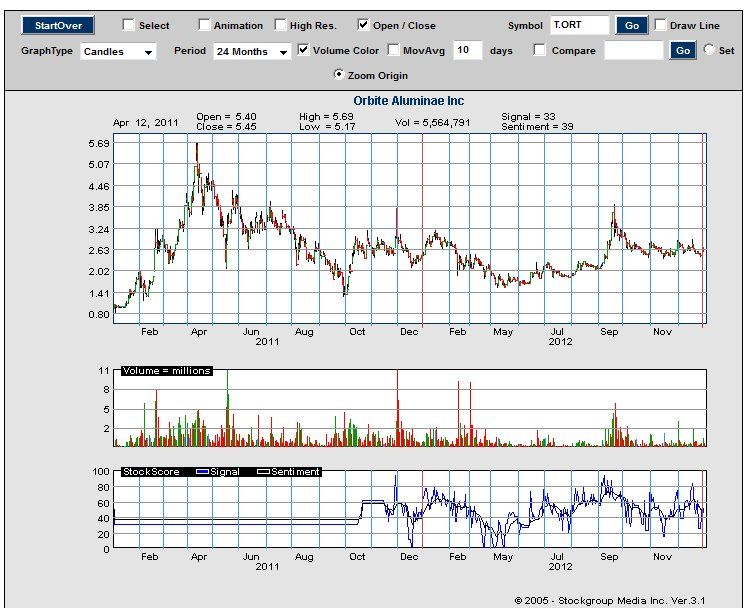Click the Orbite Aluminae Inc chart title
Screen dimensions: 746x608
tap(409, 101)
